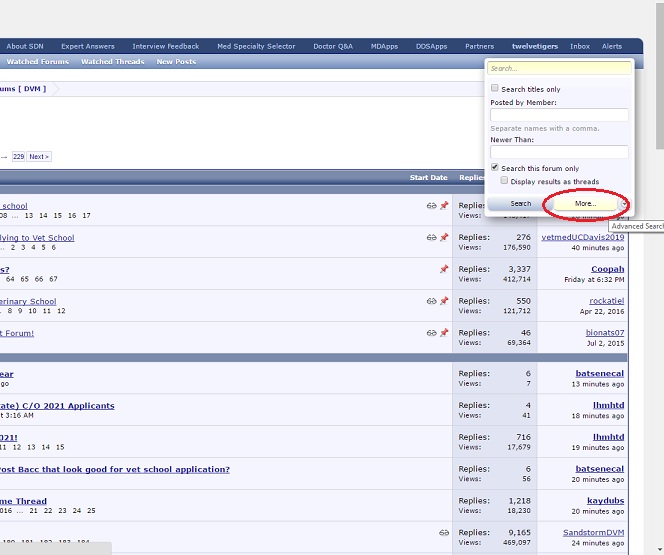664x555 pixels.
Task: Click pin icon in rockatiel's thread row
Action: (x=444, y=301)
